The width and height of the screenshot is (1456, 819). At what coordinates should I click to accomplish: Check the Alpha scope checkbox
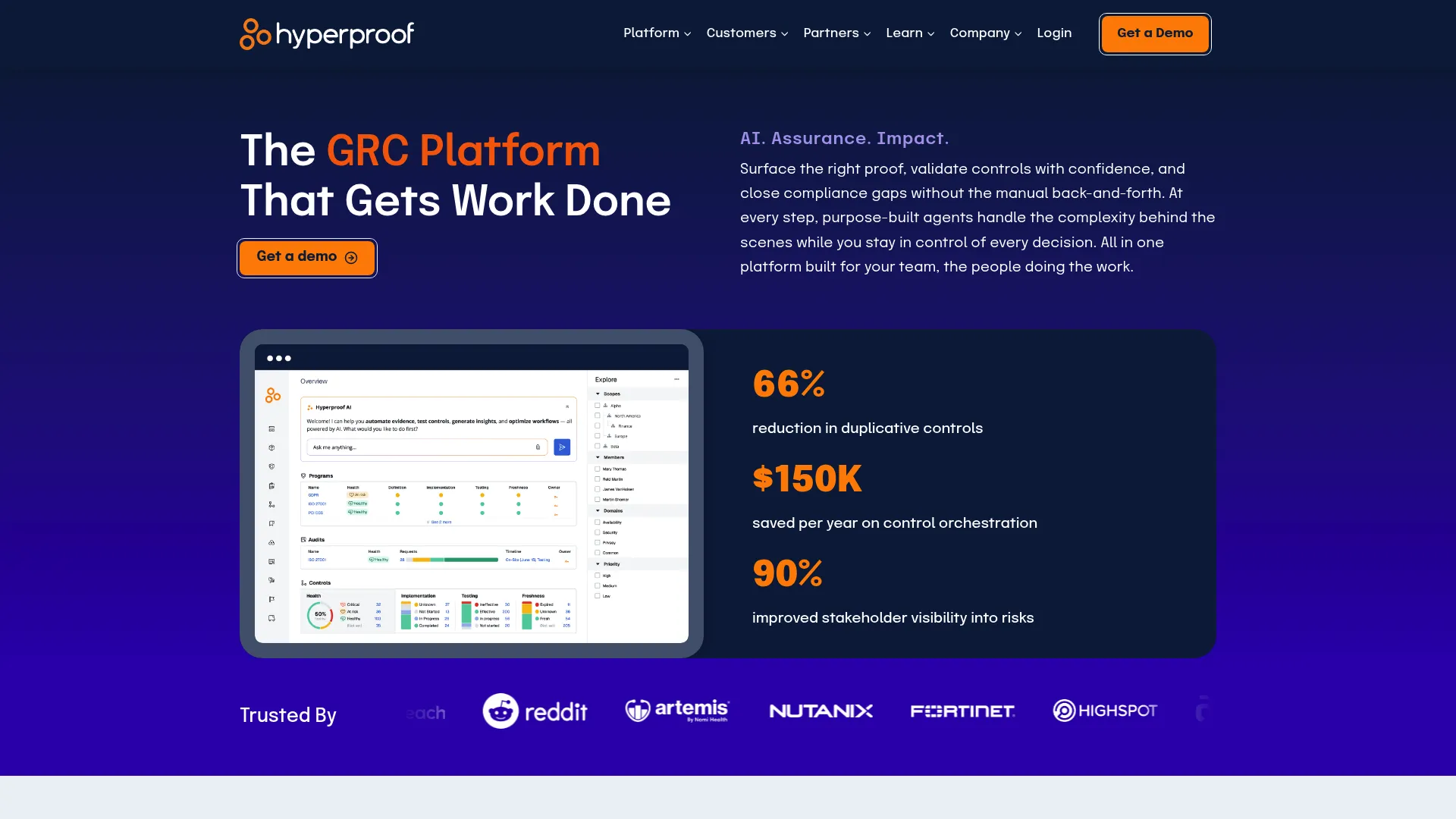click(x=598, y=406)
